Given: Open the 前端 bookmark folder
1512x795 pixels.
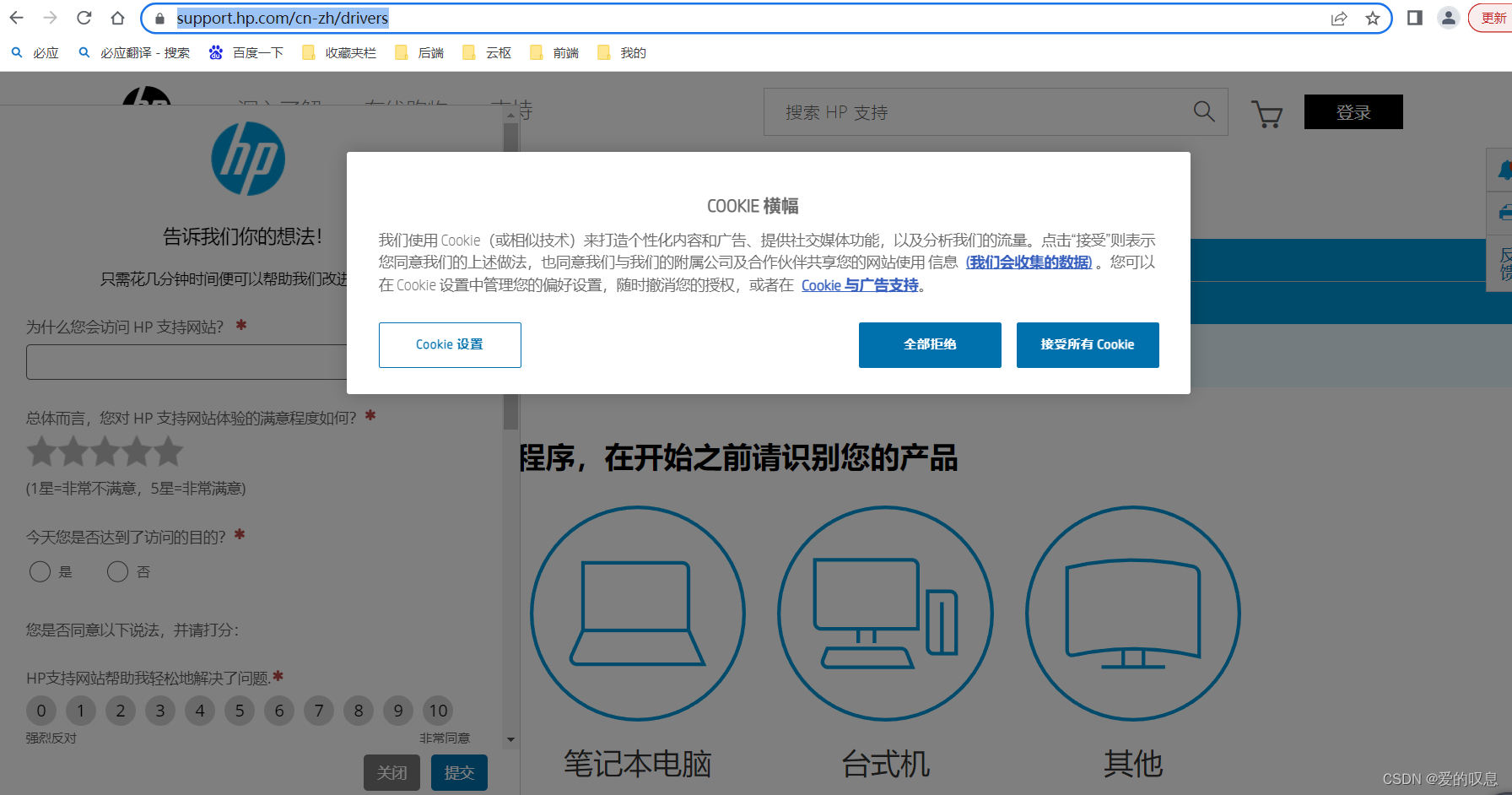Looking at the screenshot, I should (x=554, y=53).
